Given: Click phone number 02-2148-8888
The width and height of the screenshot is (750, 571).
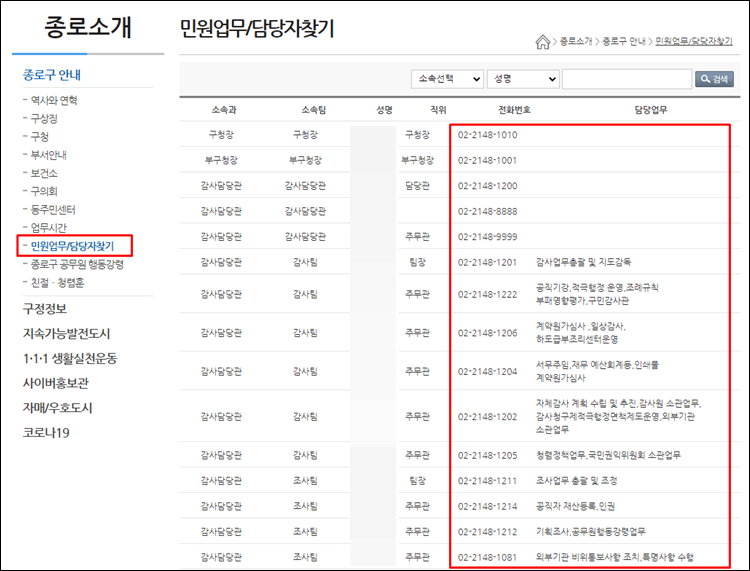Looking at the screenshot, I should click(487, 211).
